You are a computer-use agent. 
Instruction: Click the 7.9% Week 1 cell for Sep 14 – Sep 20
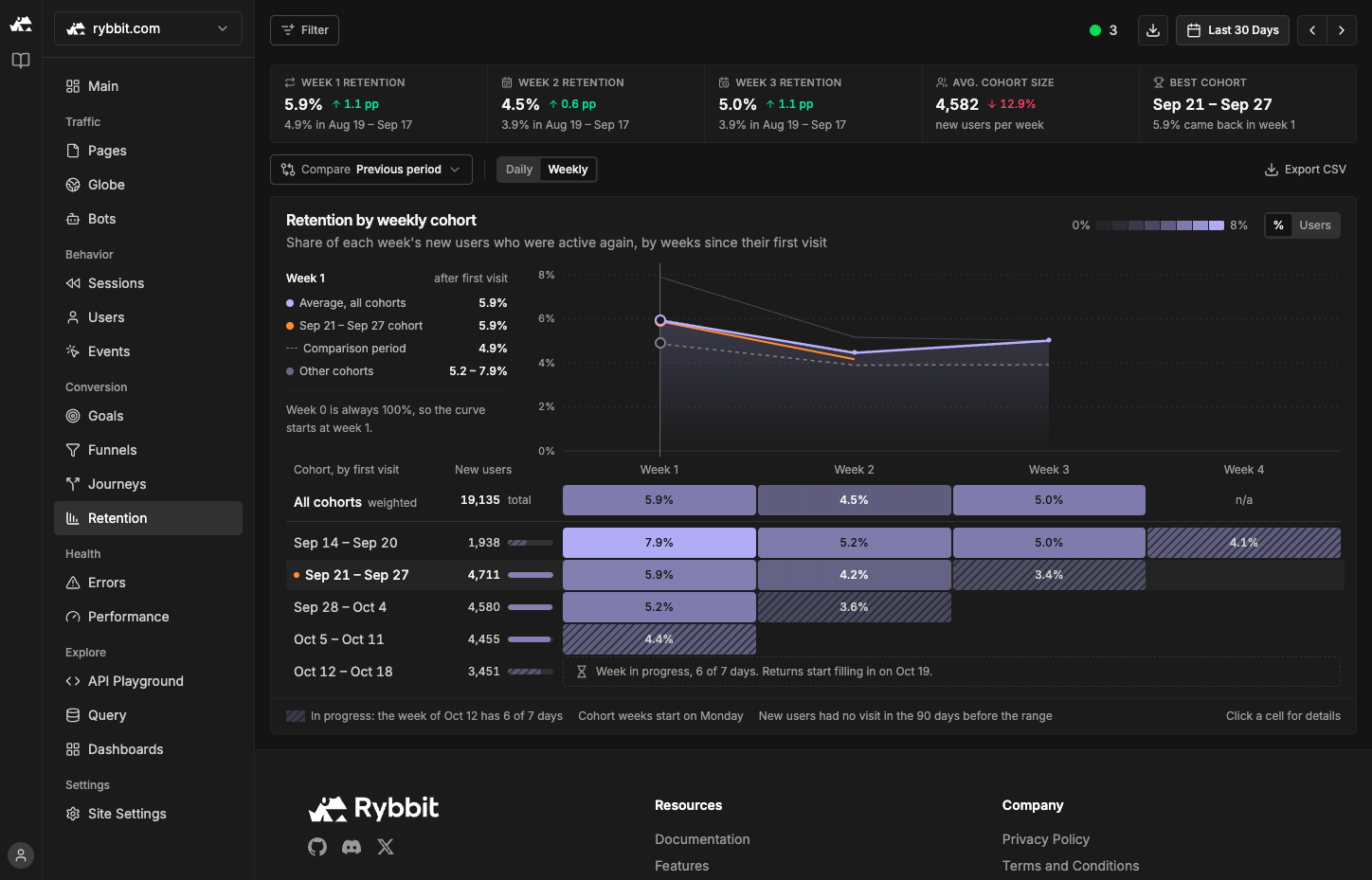click(x=659, y=543)
